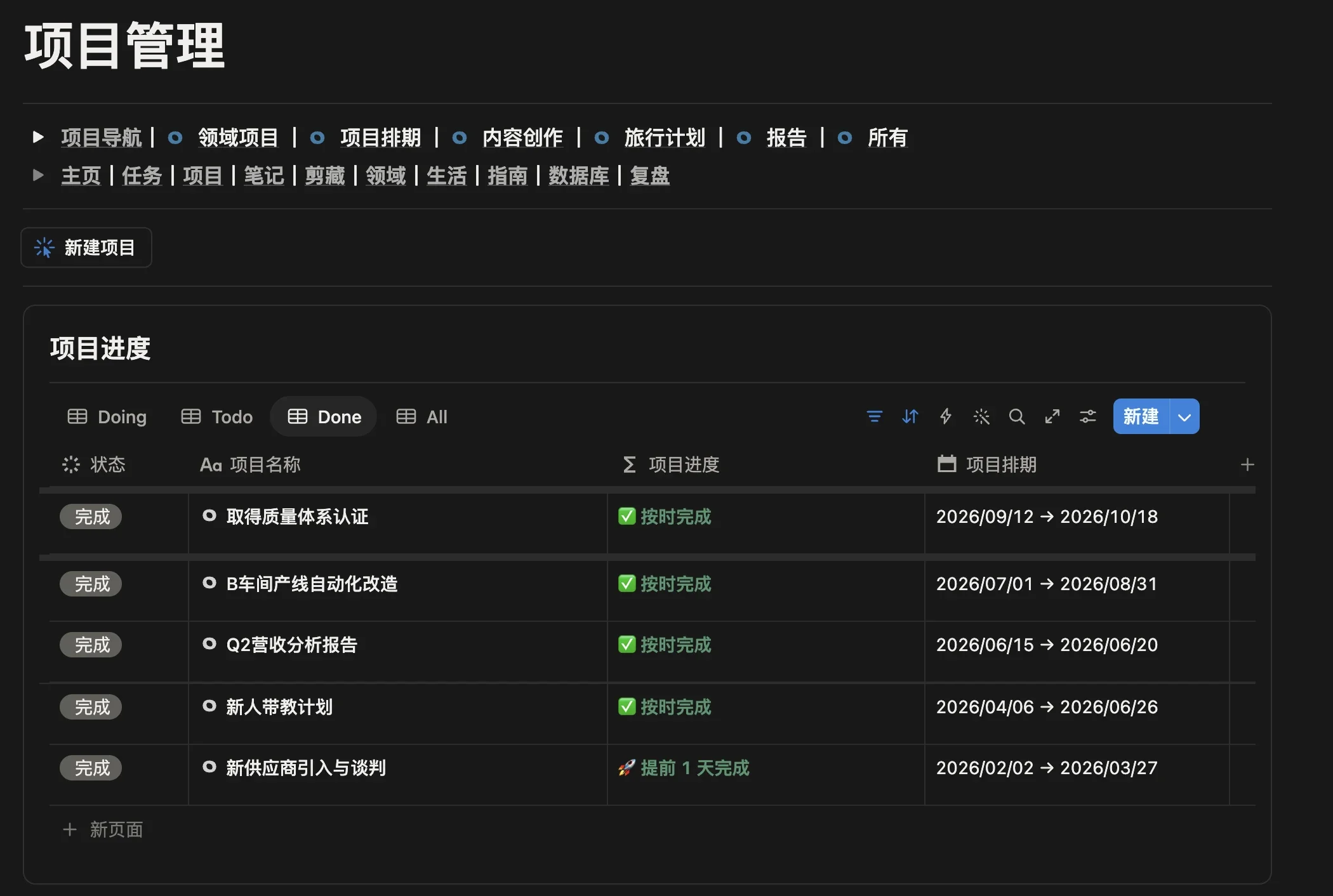Click the 项目进度 formula column header
This screenshot has height=896, width=1333.
click(x=670, y=464)
